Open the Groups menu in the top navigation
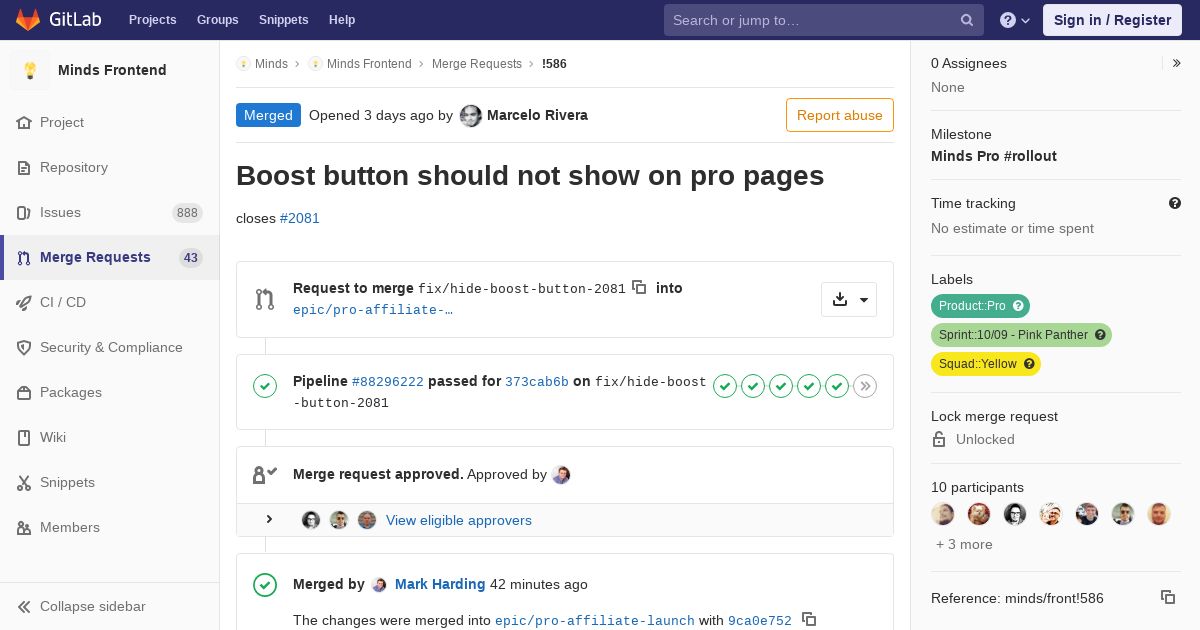Viewport: 1200px width, 630px height. click(x=217, y=20)
